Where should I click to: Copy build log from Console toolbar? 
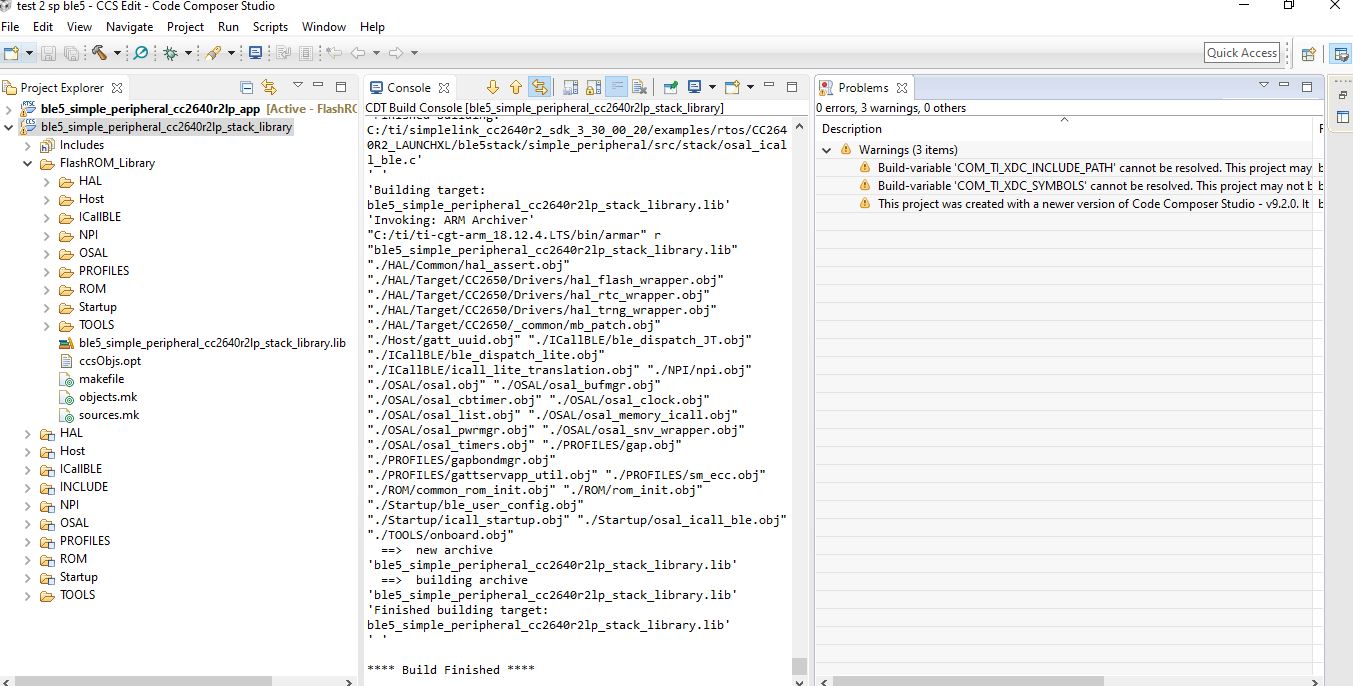570,87
